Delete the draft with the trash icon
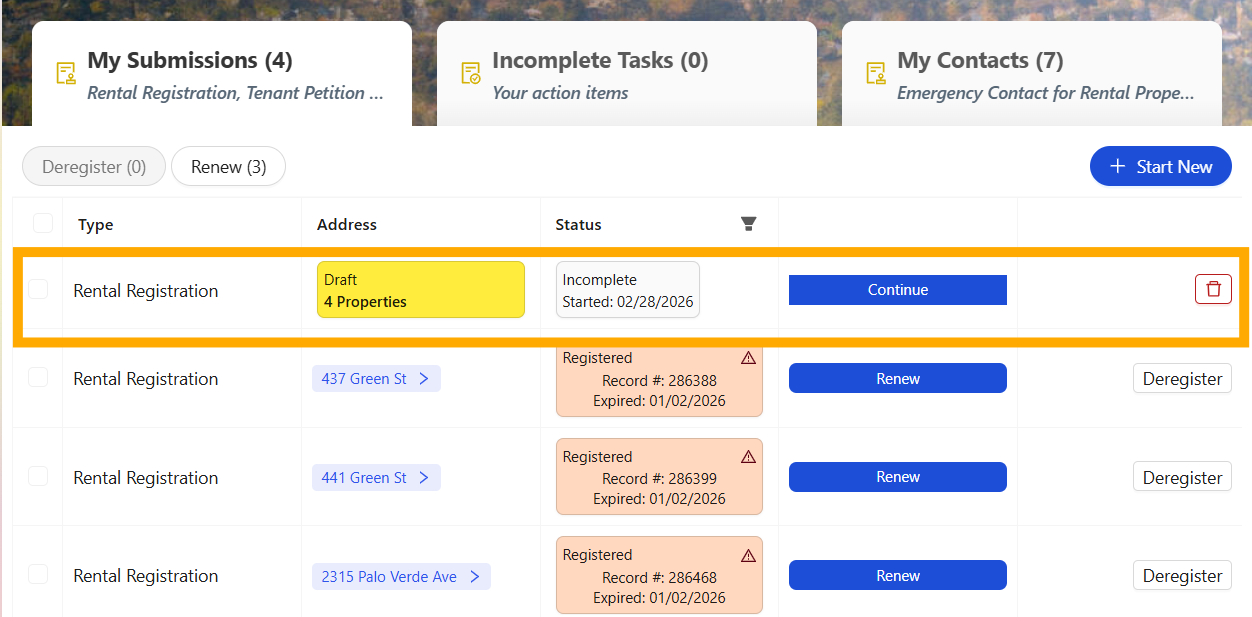The width and height of the screenshot is (1252, 617). click(1213, 289)
